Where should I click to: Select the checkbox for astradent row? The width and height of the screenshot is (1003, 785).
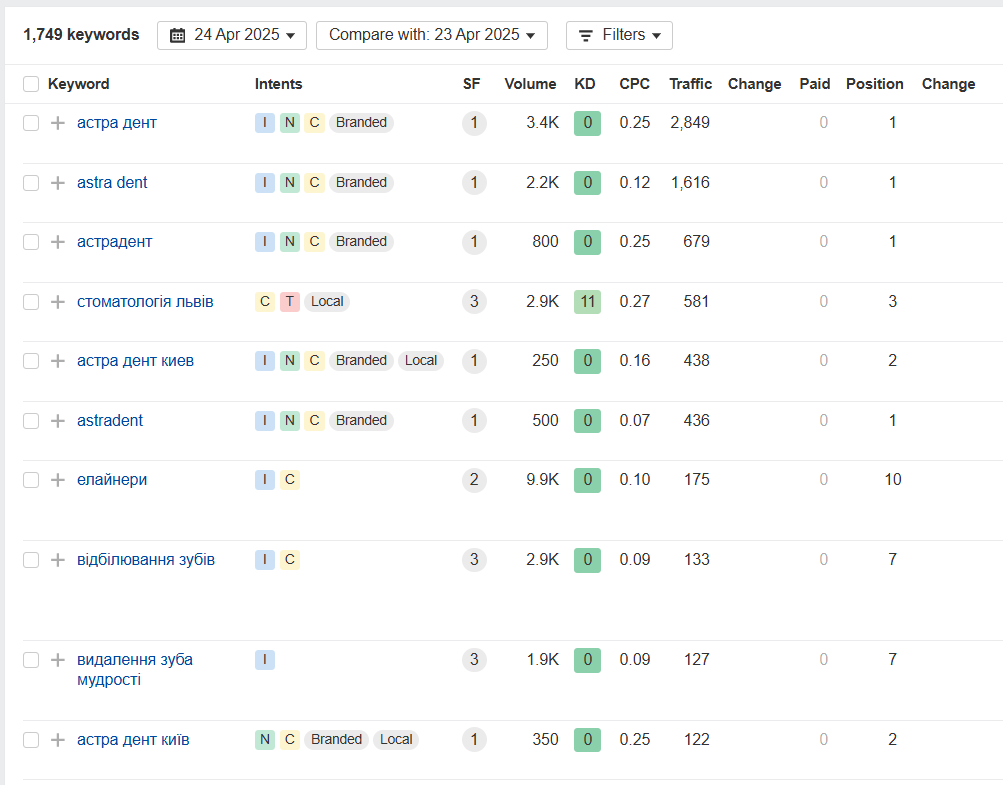[31, 421]
